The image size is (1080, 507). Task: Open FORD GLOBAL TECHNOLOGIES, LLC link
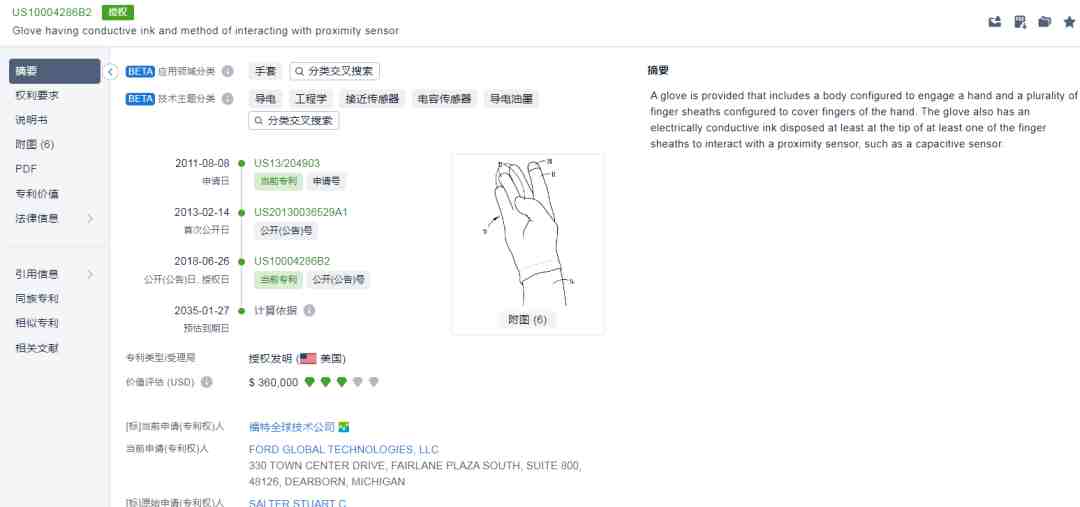[x=344, y=450]
